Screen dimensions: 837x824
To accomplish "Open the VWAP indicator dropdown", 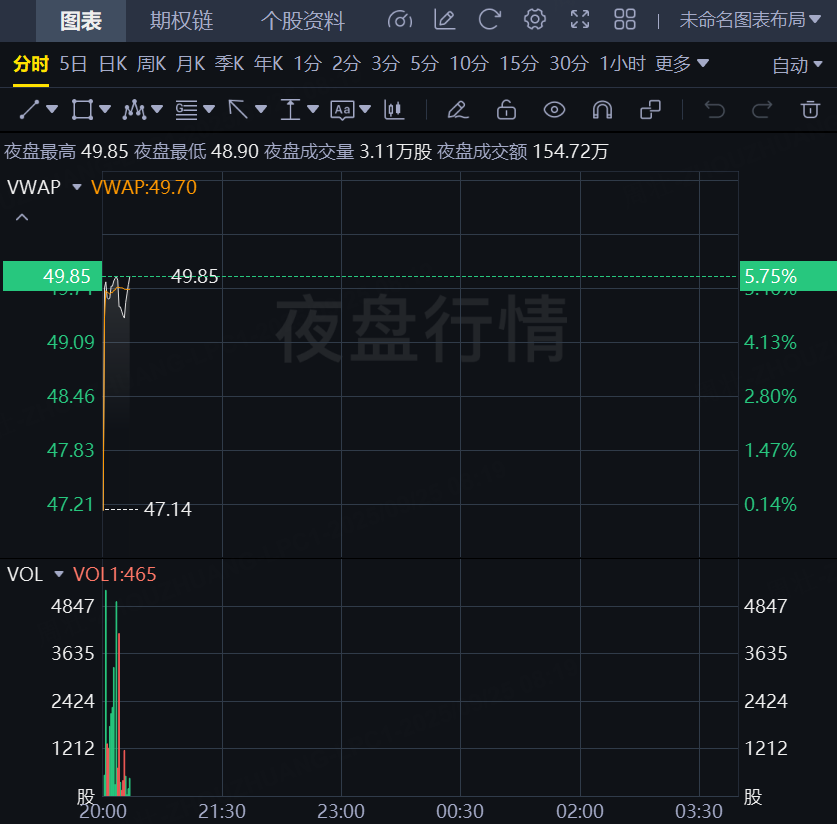I will point(77,187).
